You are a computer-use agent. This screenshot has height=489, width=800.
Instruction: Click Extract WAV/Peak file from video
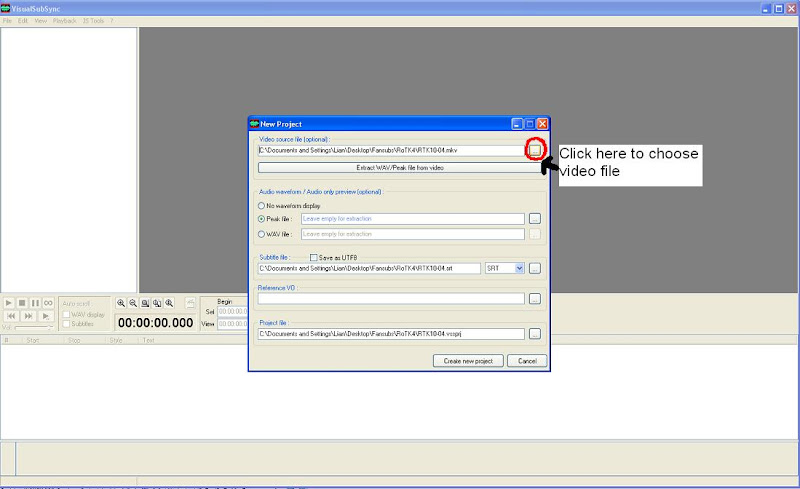399,167
